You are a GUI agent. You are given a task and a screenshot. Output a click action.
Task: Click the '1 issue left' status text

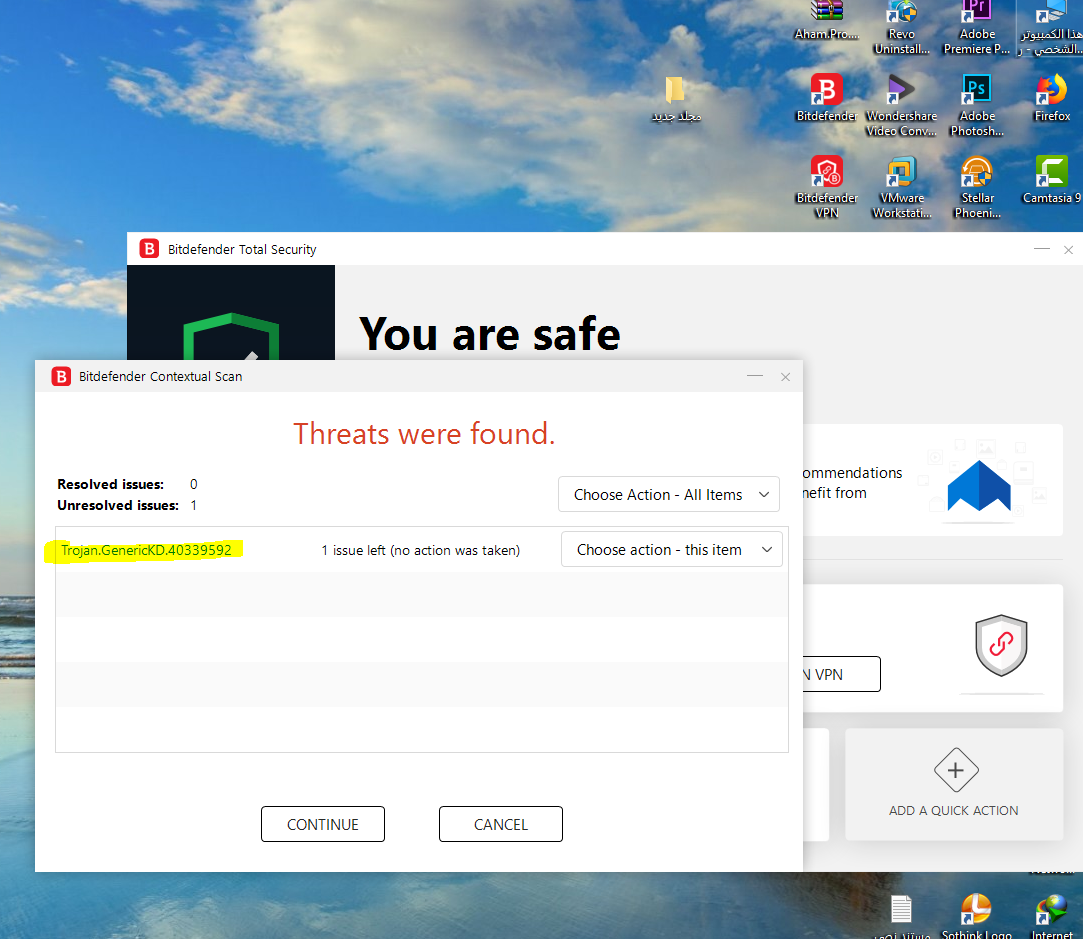421,550
